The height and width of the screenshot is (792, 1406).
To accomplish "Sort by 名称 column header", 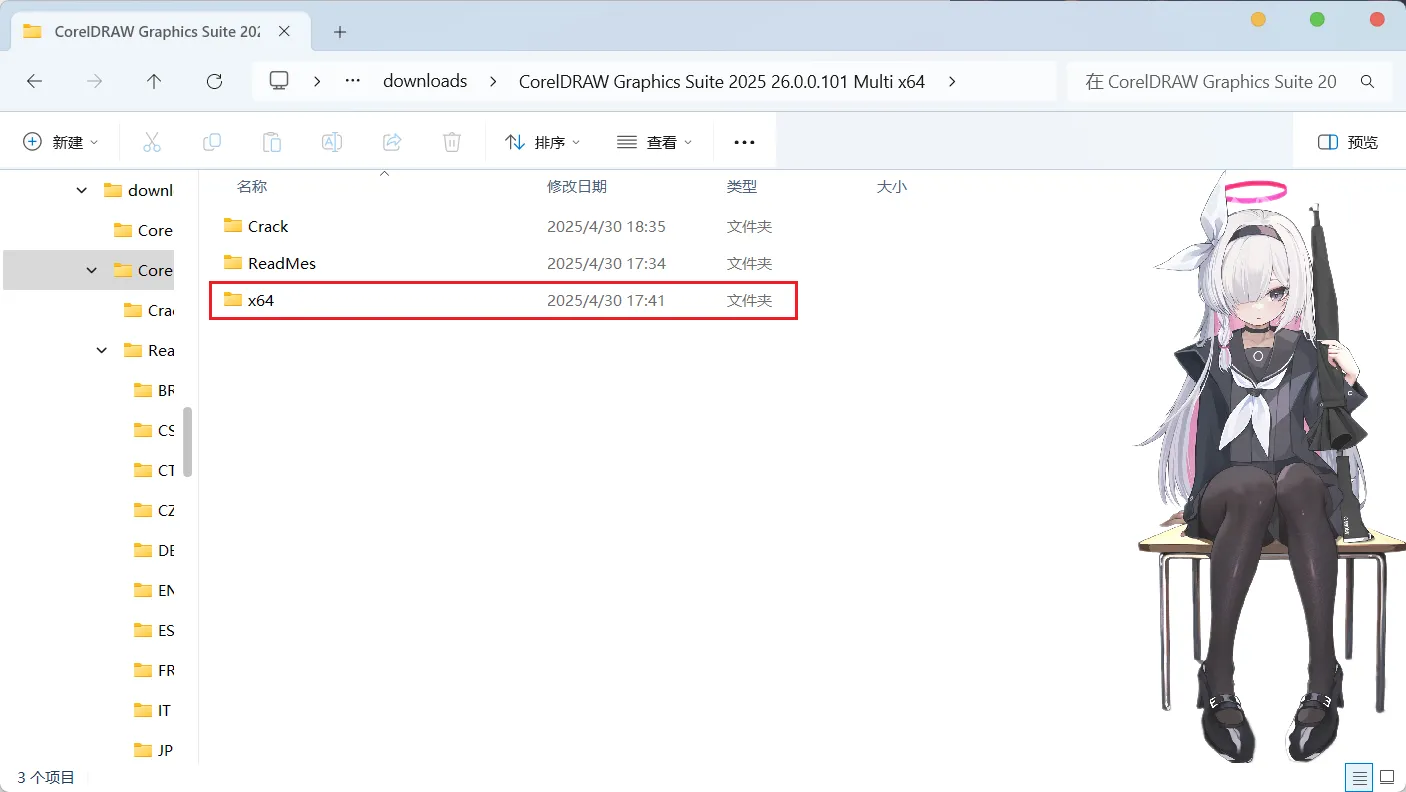I will [252, 187].
